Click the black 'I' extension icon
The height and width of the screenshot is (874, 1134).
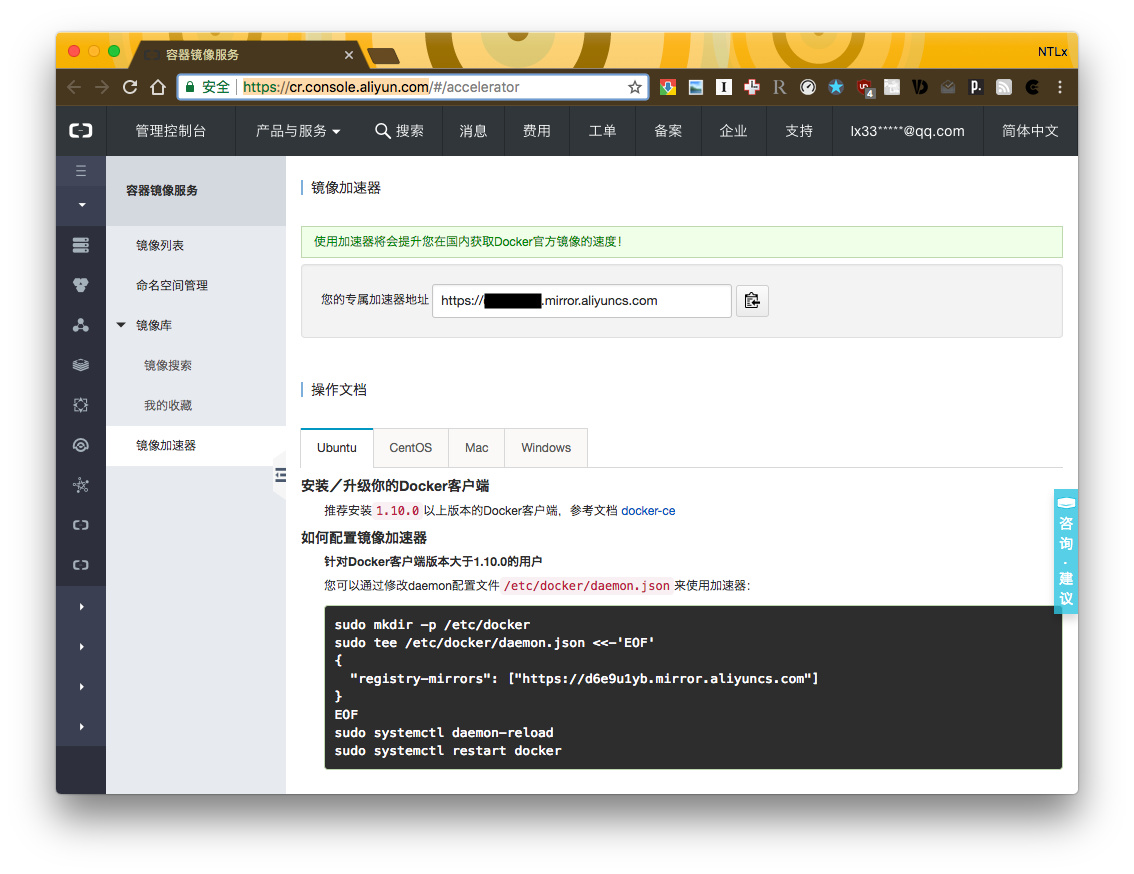click(x=723, y=87)
